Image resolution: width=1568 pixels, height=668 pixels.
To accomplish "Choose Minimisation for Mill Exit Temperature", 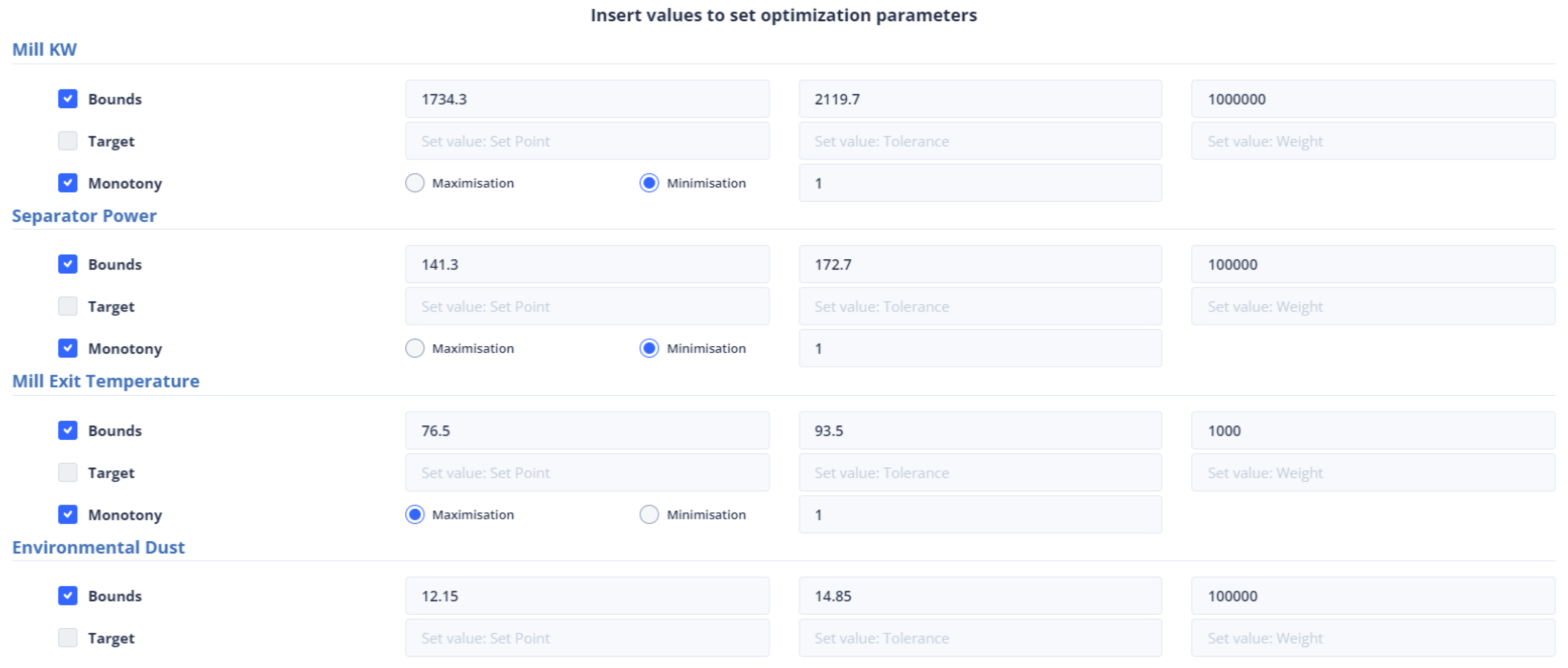I will [649, 514].
